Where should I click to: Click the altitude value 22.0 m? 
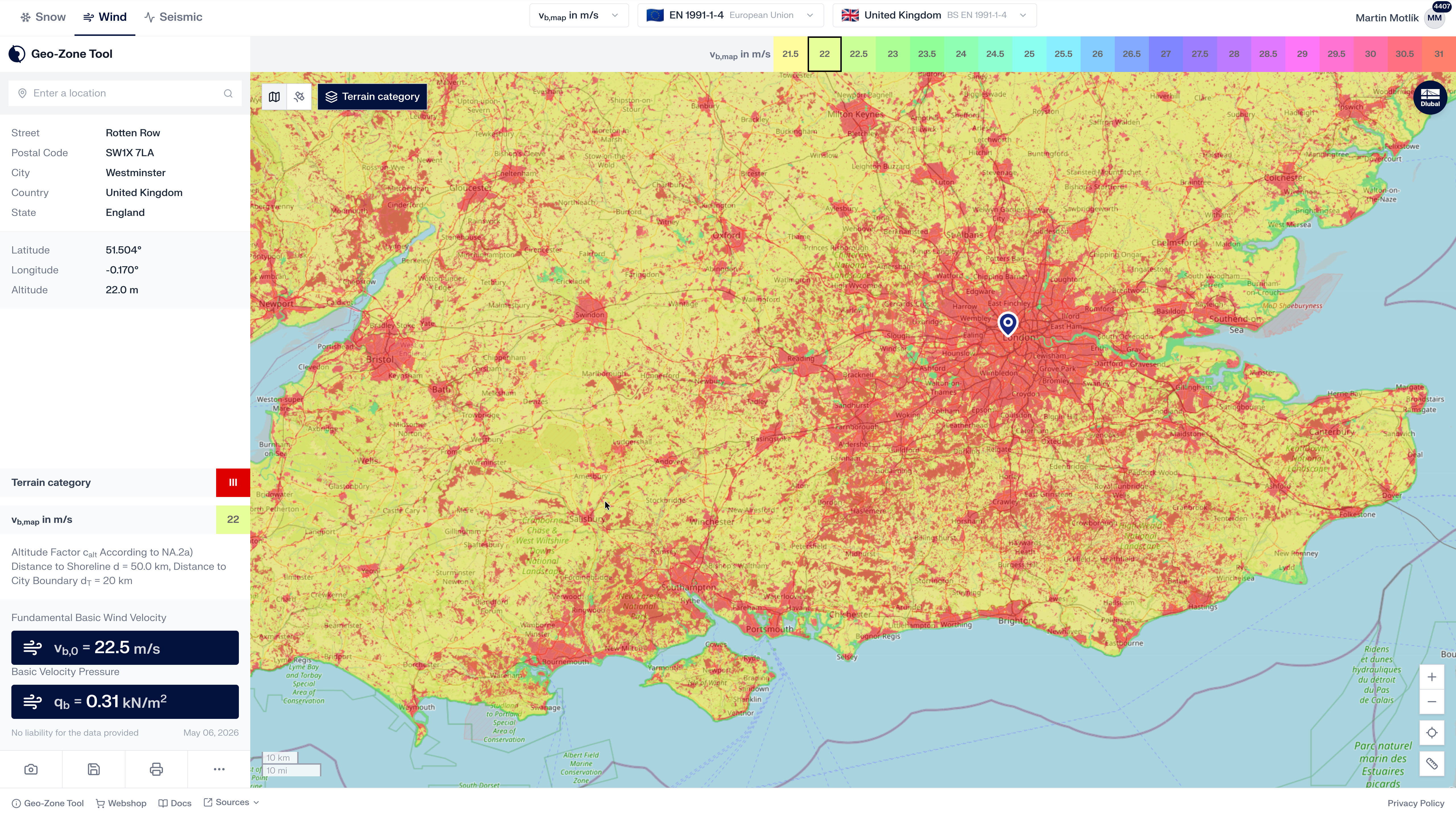121,290
